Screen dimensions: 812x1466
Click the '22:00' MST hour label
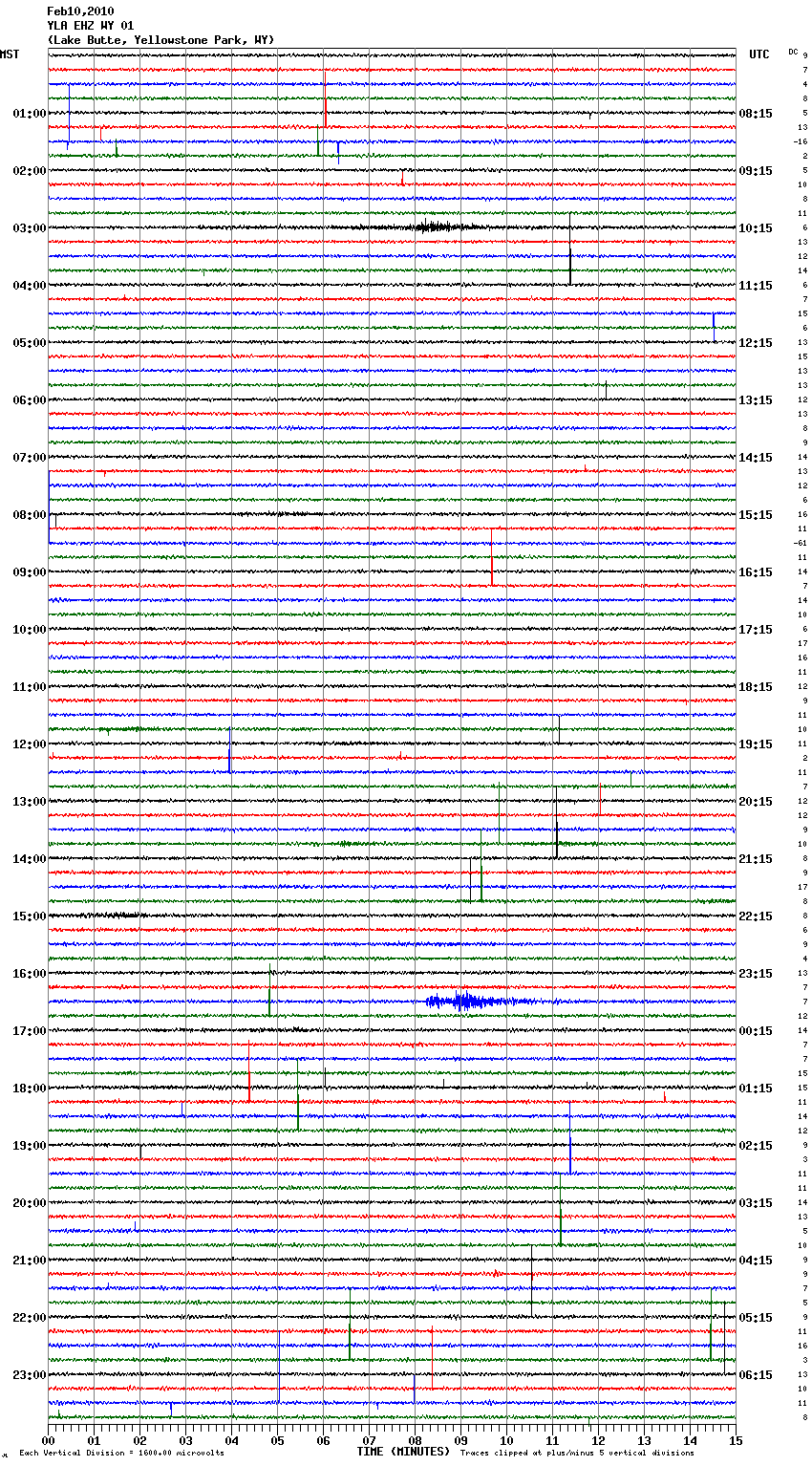pyautogui.click(x=30, y=1318)
